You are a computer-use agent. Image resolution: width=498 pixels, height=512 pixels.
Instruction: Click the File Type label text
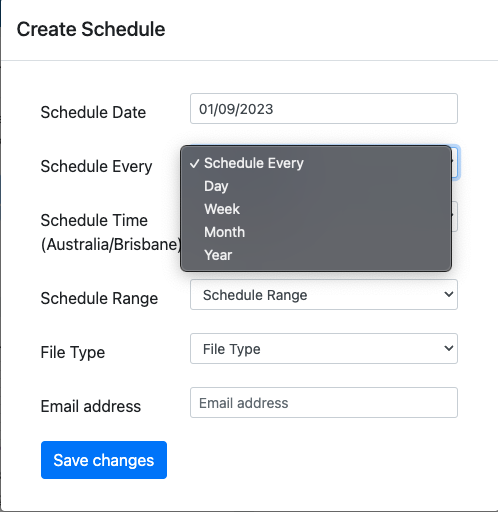click(73, 353)
